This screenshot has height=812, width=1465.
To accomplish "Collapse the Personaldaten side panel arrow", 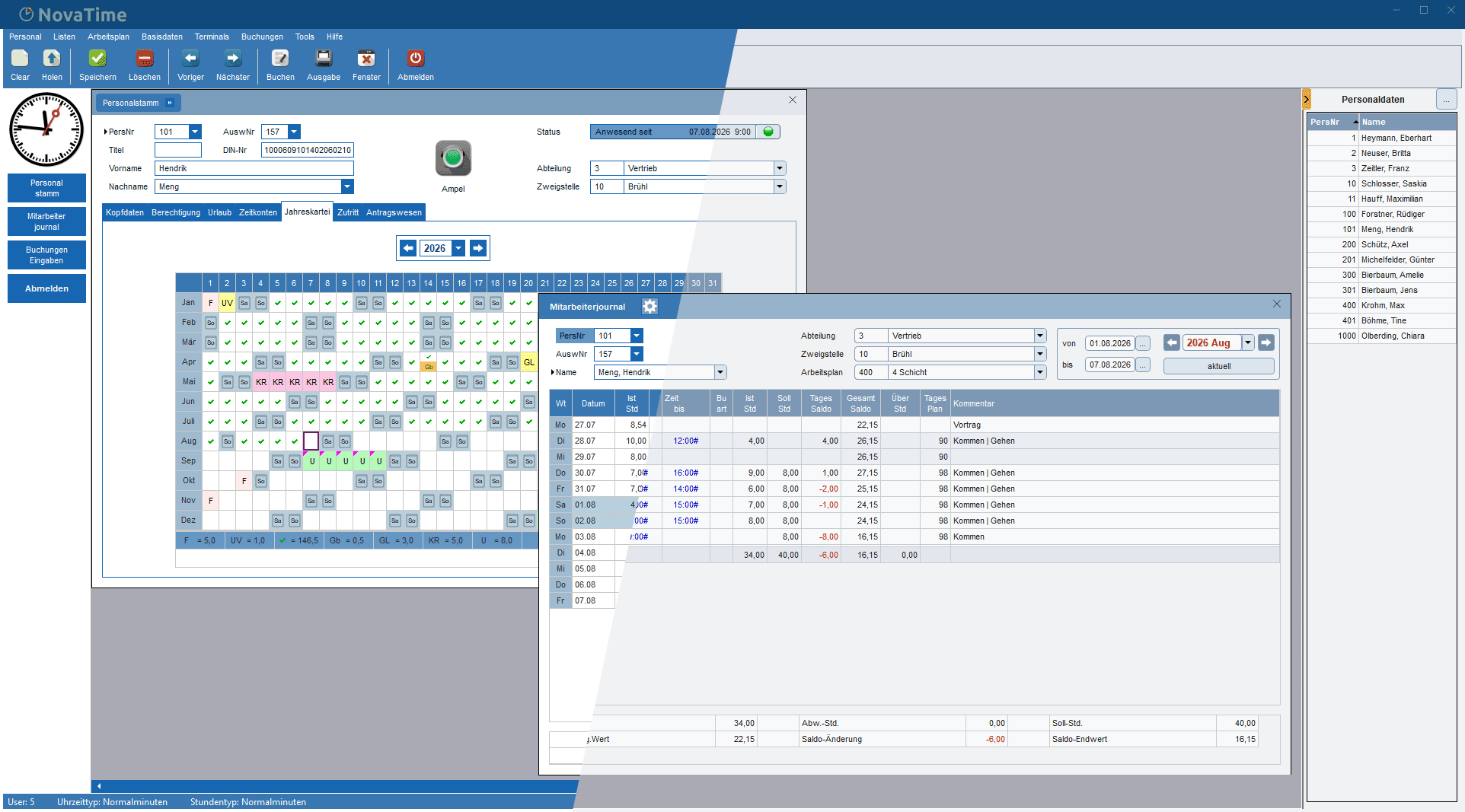I will click(1307, 99).
